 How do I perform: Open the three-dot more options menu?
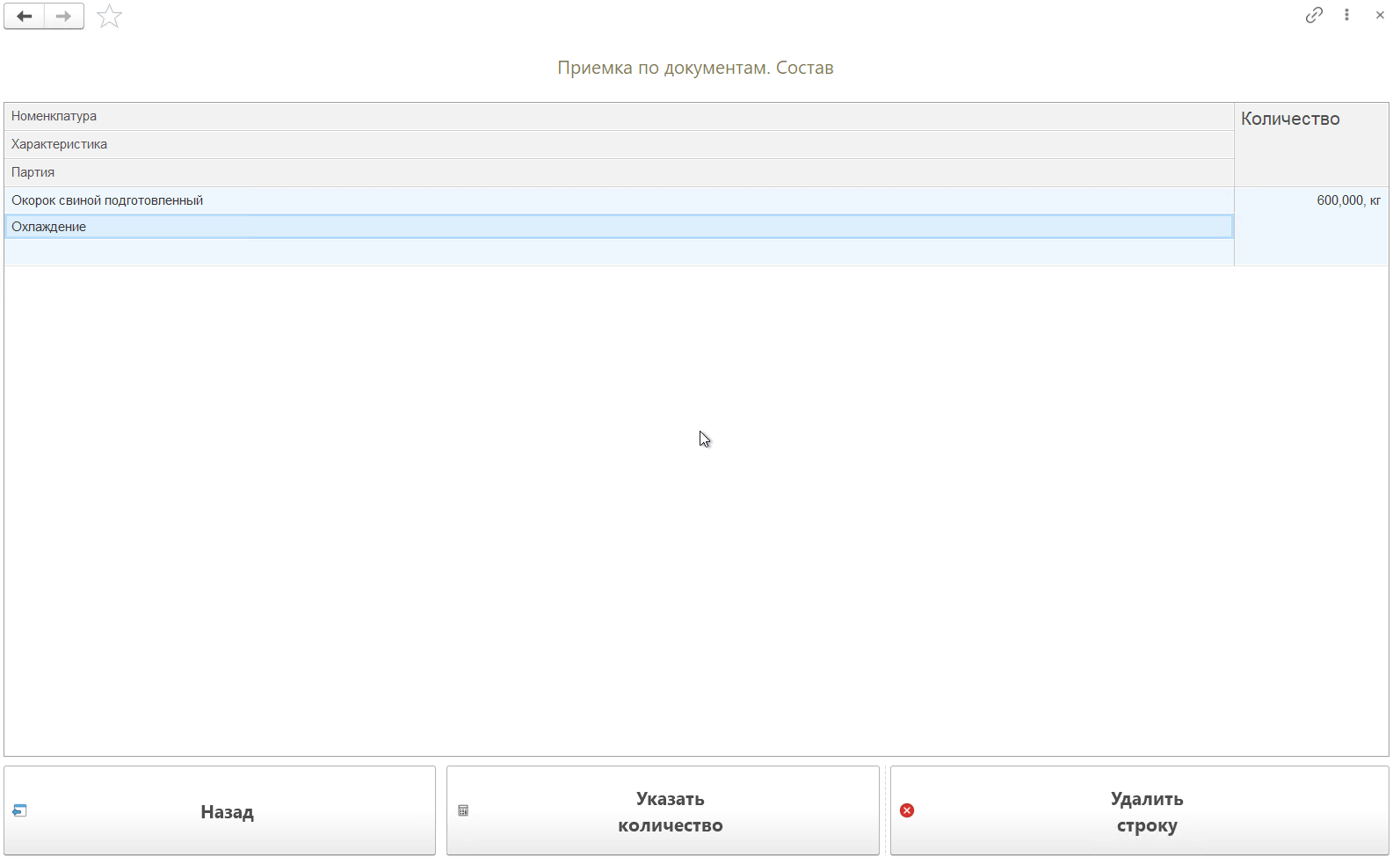(1346, 15)
